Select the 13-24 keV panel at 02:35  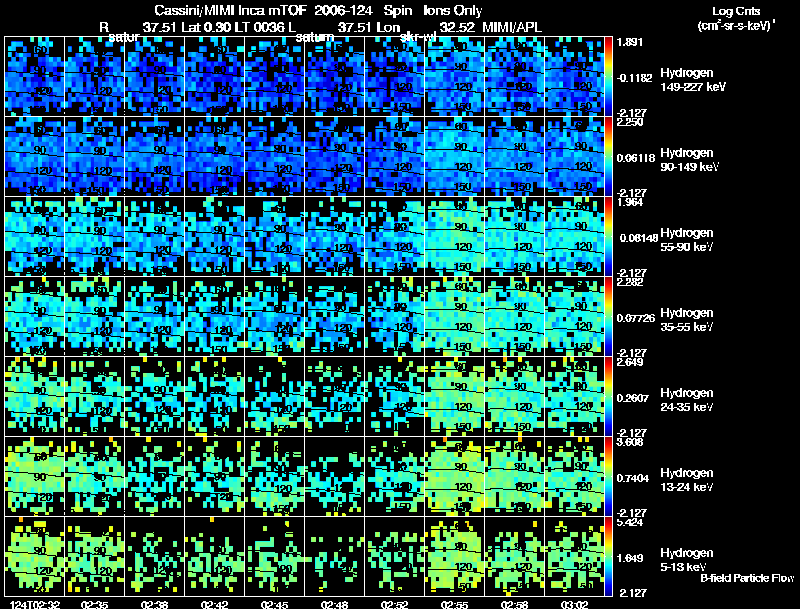tap(94, 476)
